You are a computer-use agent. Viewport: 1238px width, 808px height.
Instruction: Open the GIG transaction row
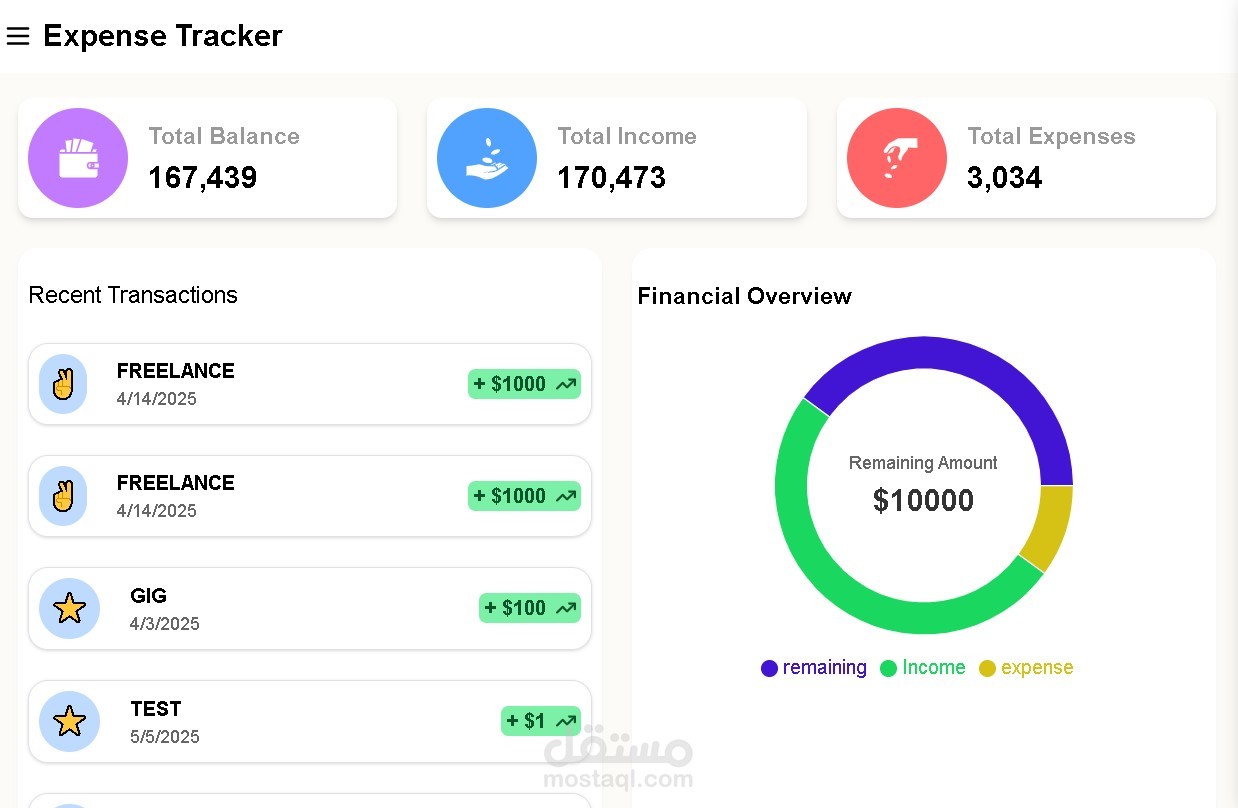pos(310,608)
